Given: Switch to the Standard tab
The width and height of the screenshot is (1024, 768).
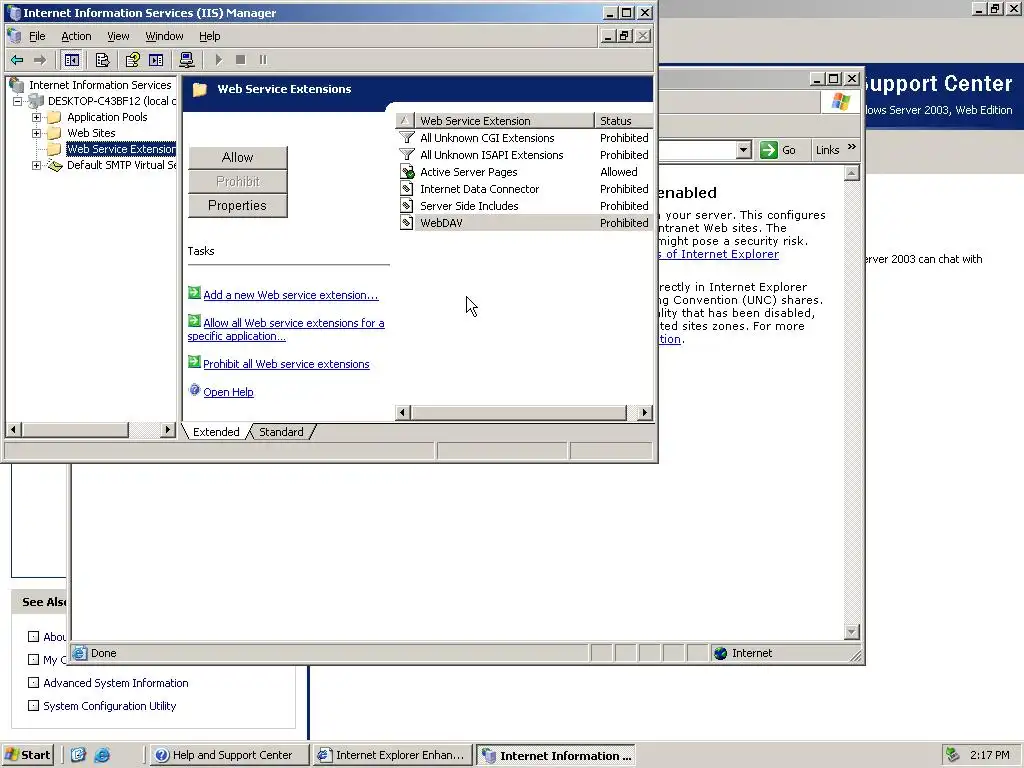Looking at the screenshot, I should click(281, 432).
